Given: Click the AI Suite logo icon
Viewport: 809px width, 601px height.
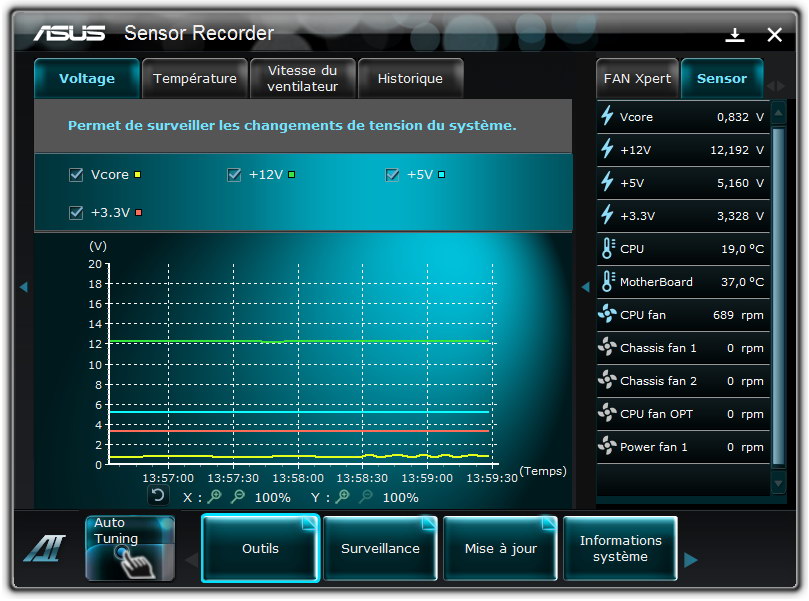Looking at the screenshot, I should pos(45,548).
